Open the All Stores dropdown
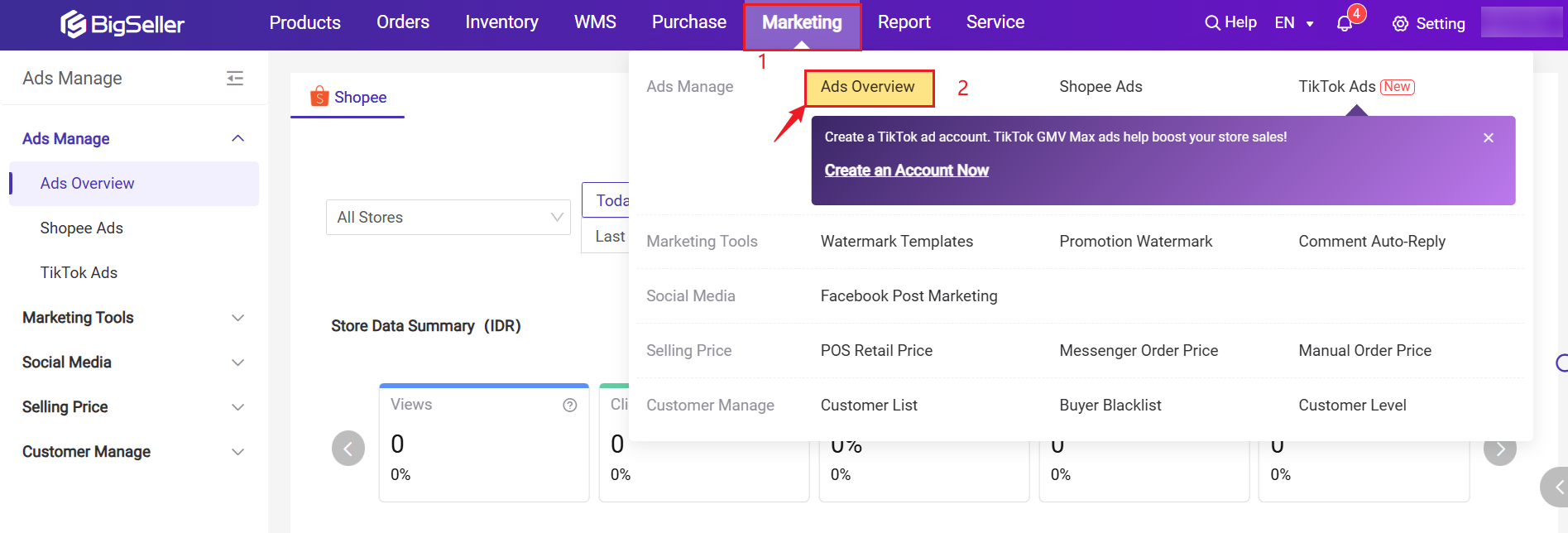Image resolution: width=1568 pixels, height=533 pixels. (x=448, y=217)
